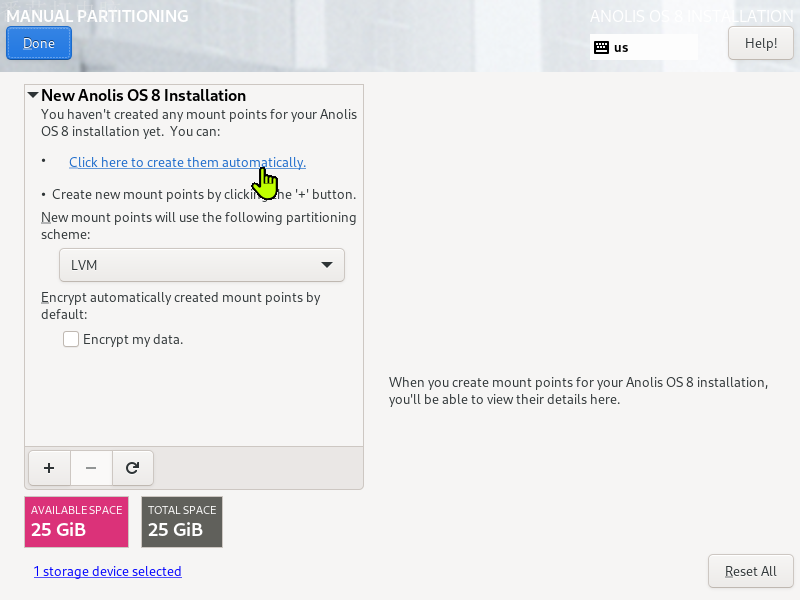Screen dimensions: 800x600
Task: Click the 'us' keyboard layout text
Action: [x=621, y=47]
